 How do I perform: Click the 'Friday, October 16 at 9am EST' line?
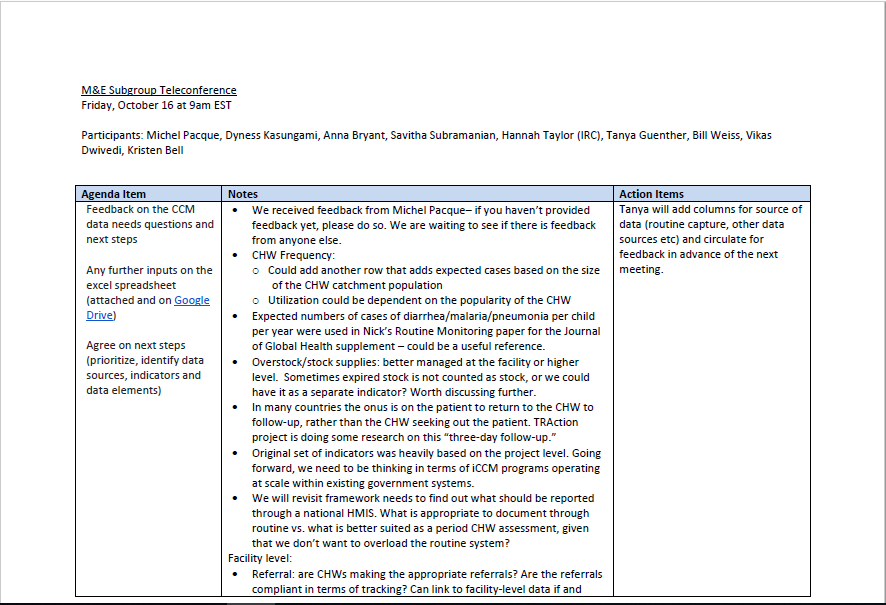pos(156,105)
